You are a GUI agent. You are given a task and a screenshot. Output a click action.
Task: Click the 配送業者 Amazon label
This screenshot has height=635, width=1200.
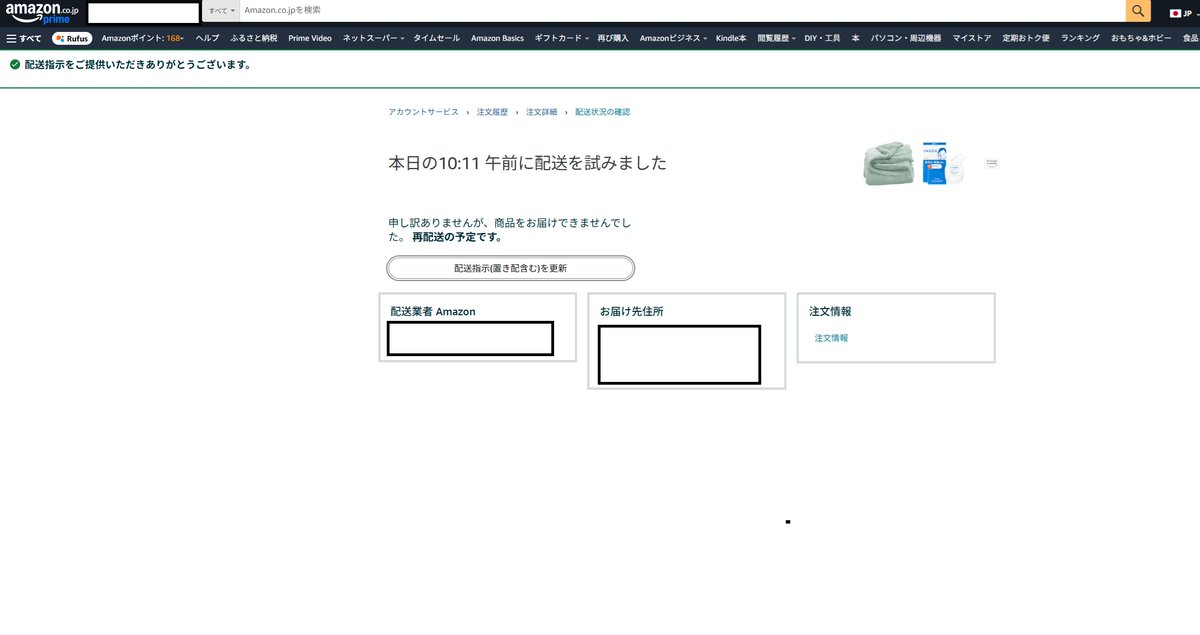pos(433,312)
